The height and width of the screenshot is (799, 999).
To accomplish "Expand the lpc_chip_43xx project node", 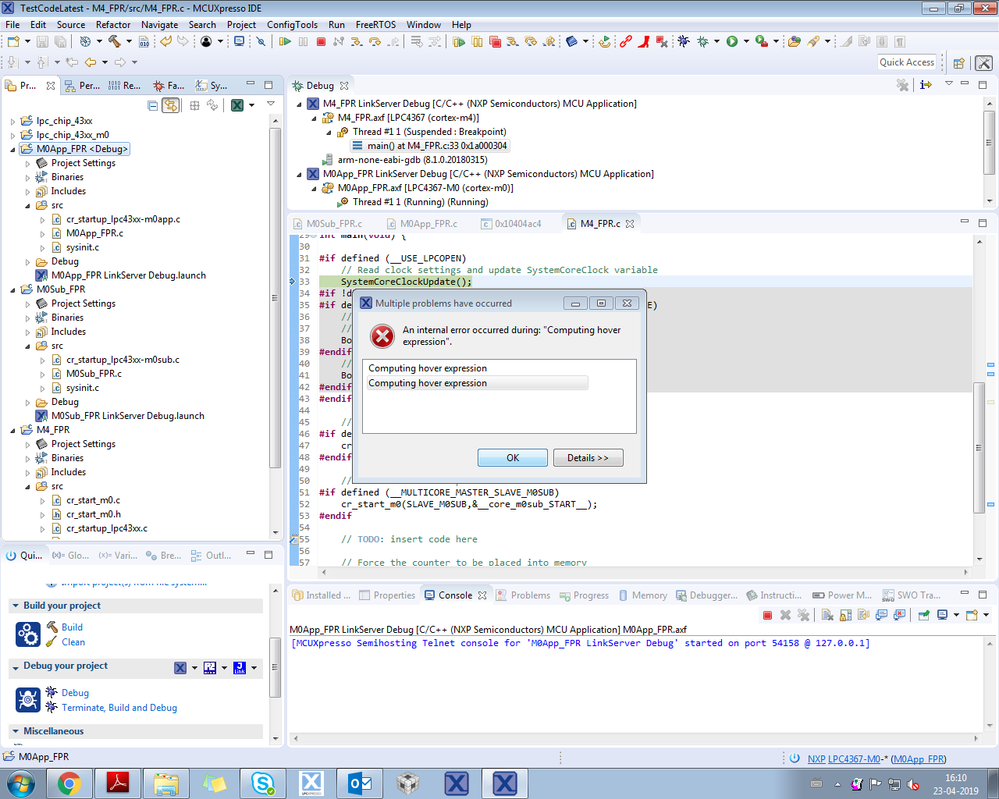I will click(x=13, y=121).
